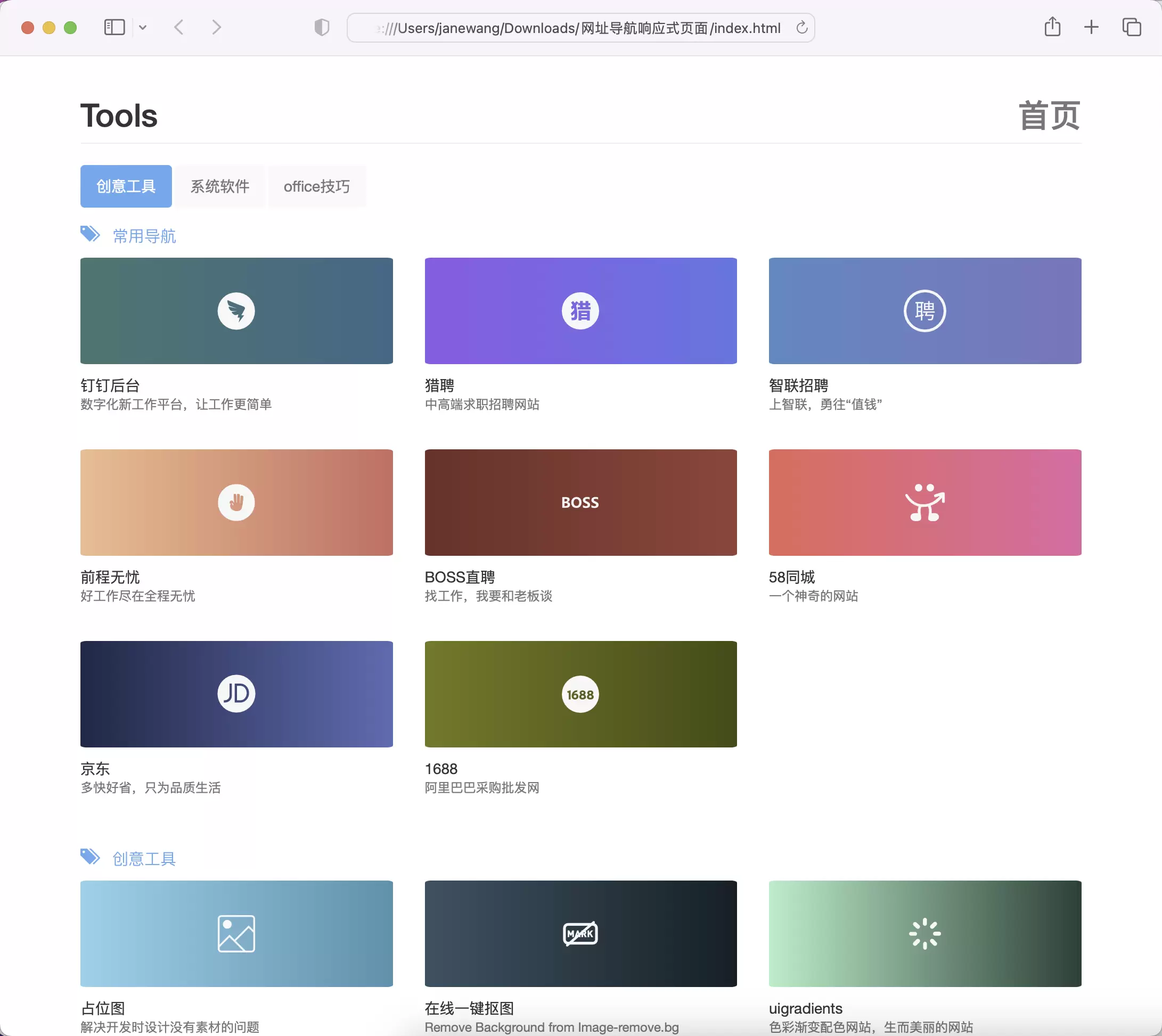The height and width of the screenshot is (1036, 1162).
Task: Click the BOSS logo on the BOSS直聘 card
Action: pyautogui.click(x=580, y=503)
